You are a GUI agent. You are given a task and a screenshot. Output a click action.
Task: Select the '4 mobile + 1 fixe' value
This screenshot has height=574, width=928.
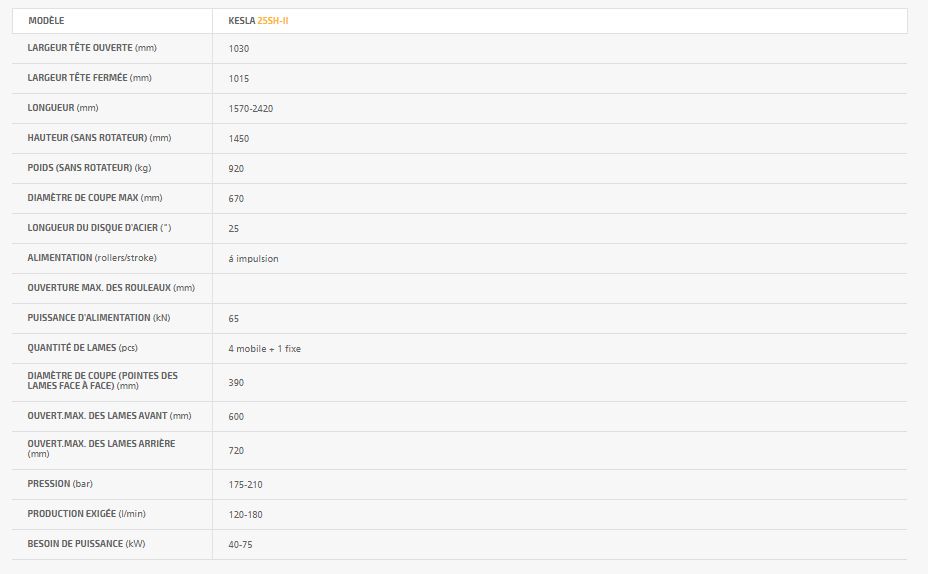click(x=264, y=348)
